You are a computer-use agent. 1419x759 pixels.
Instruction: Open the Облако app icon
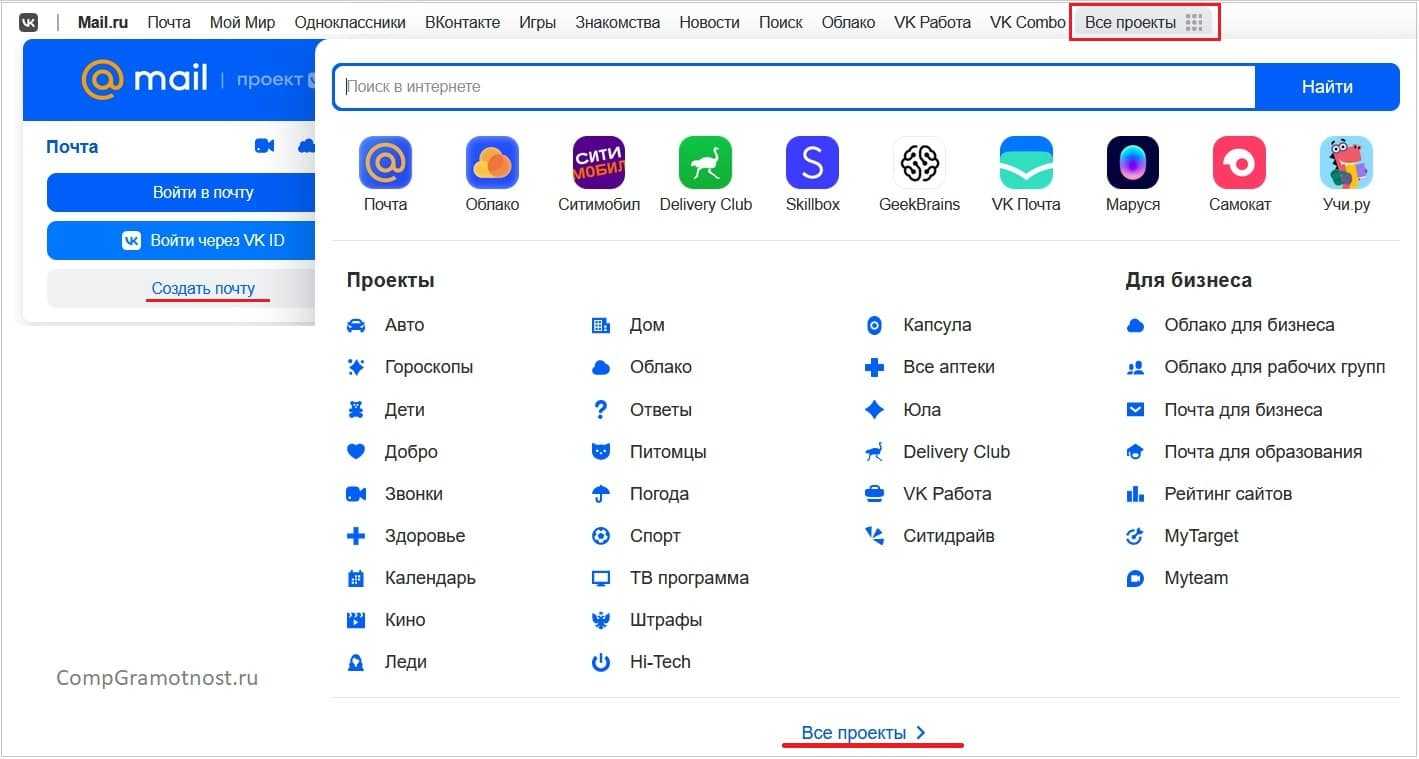(x=492, y=163)
